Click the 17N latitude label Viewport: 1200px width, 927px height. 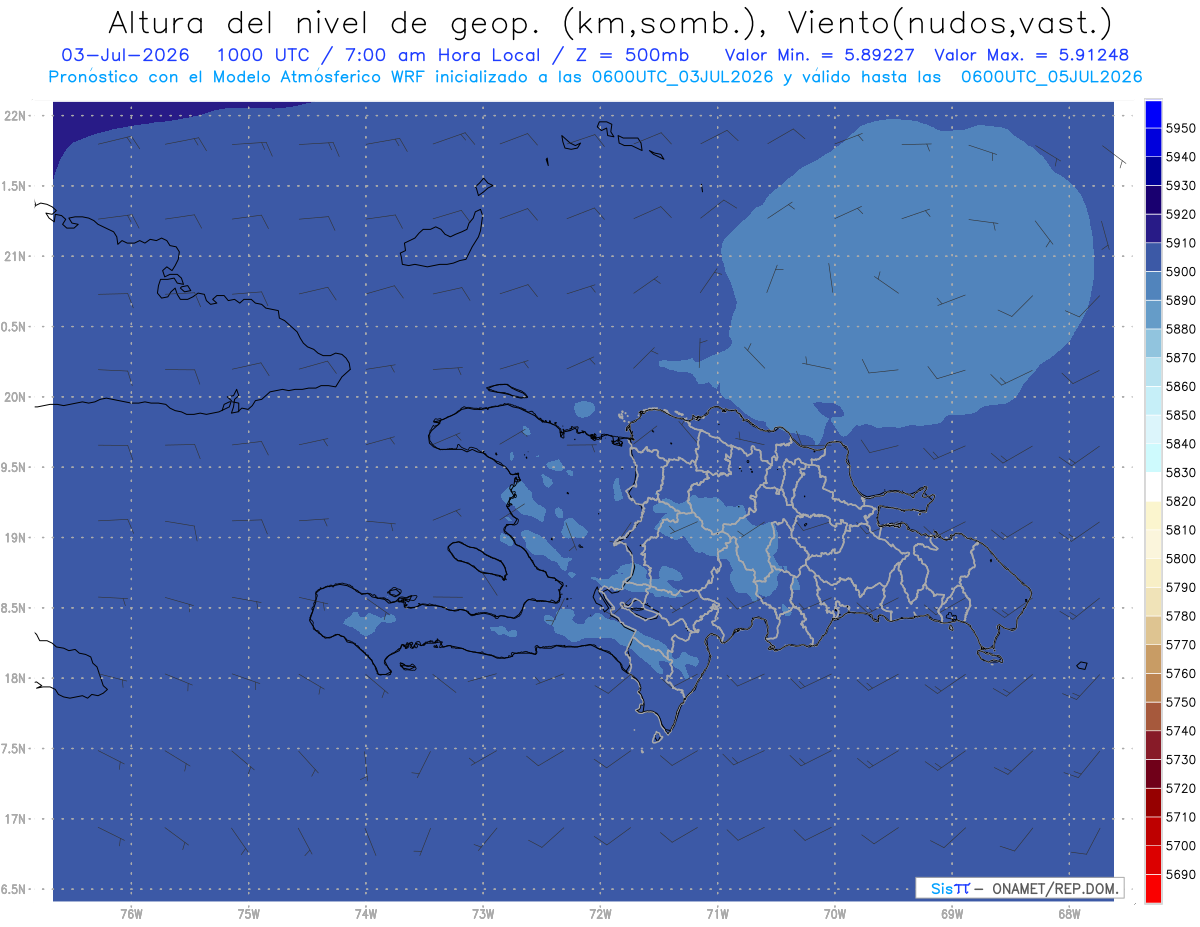click(14, 819)
